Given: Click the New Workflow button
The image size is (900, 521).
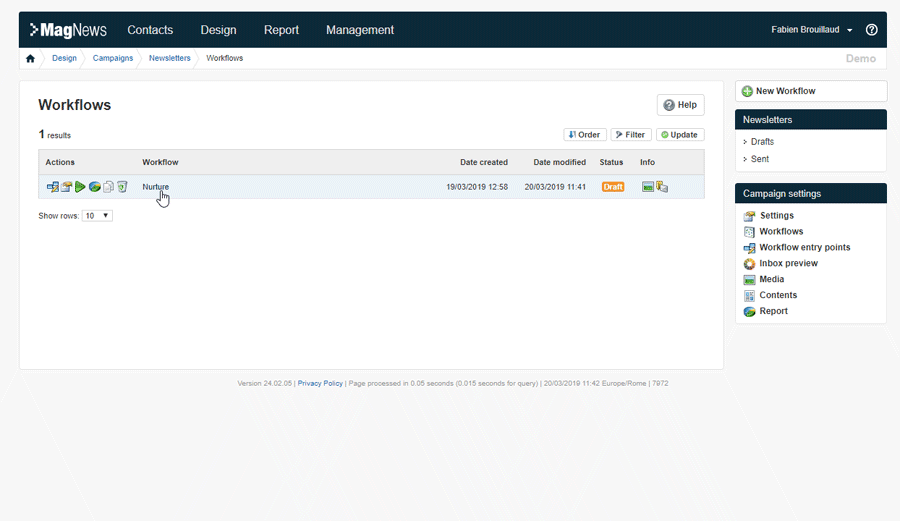Looking at the screenshot, I should 810,91.
